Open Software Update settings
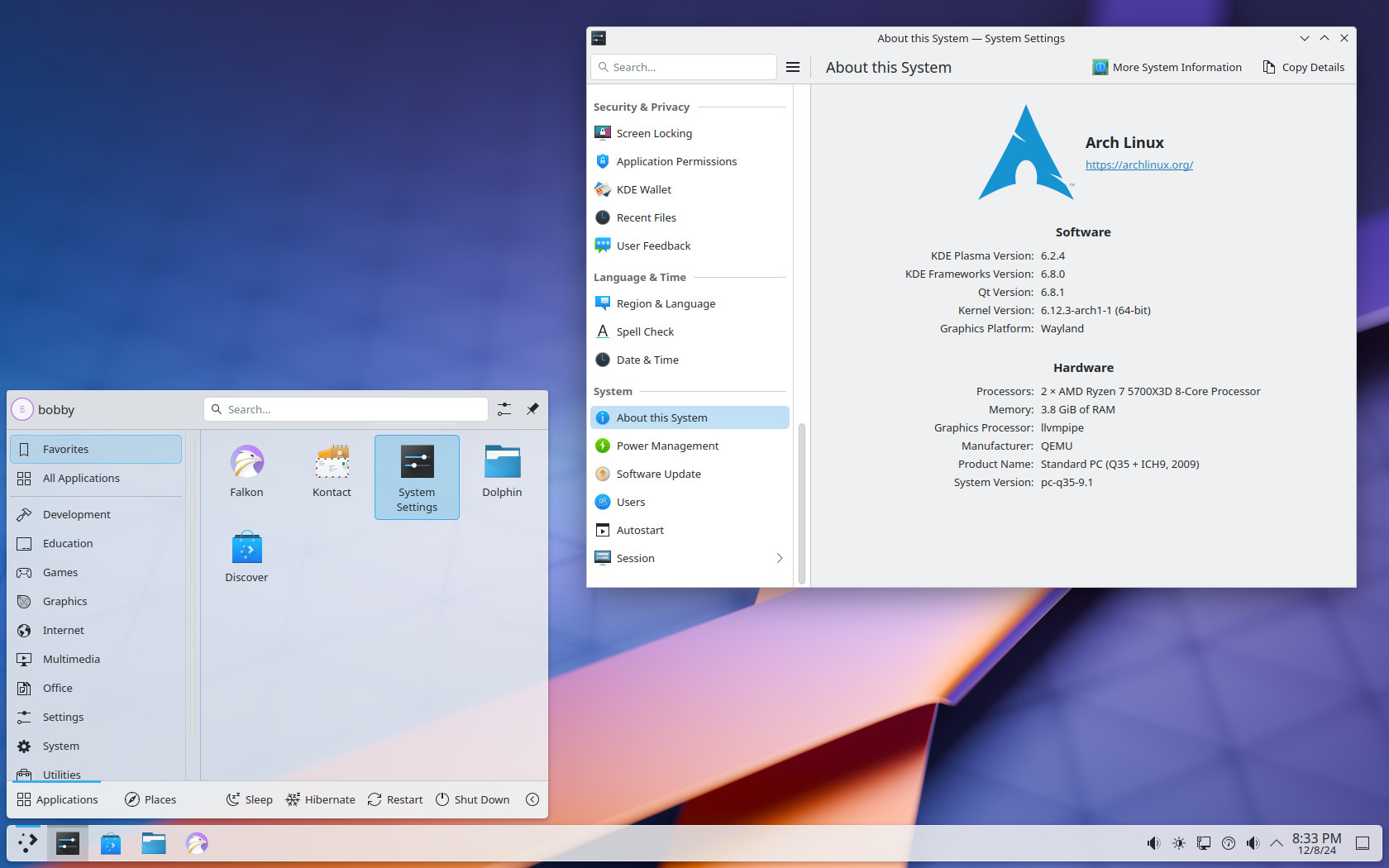Screen dimensions: 1389x868 [x=690, y=474]
